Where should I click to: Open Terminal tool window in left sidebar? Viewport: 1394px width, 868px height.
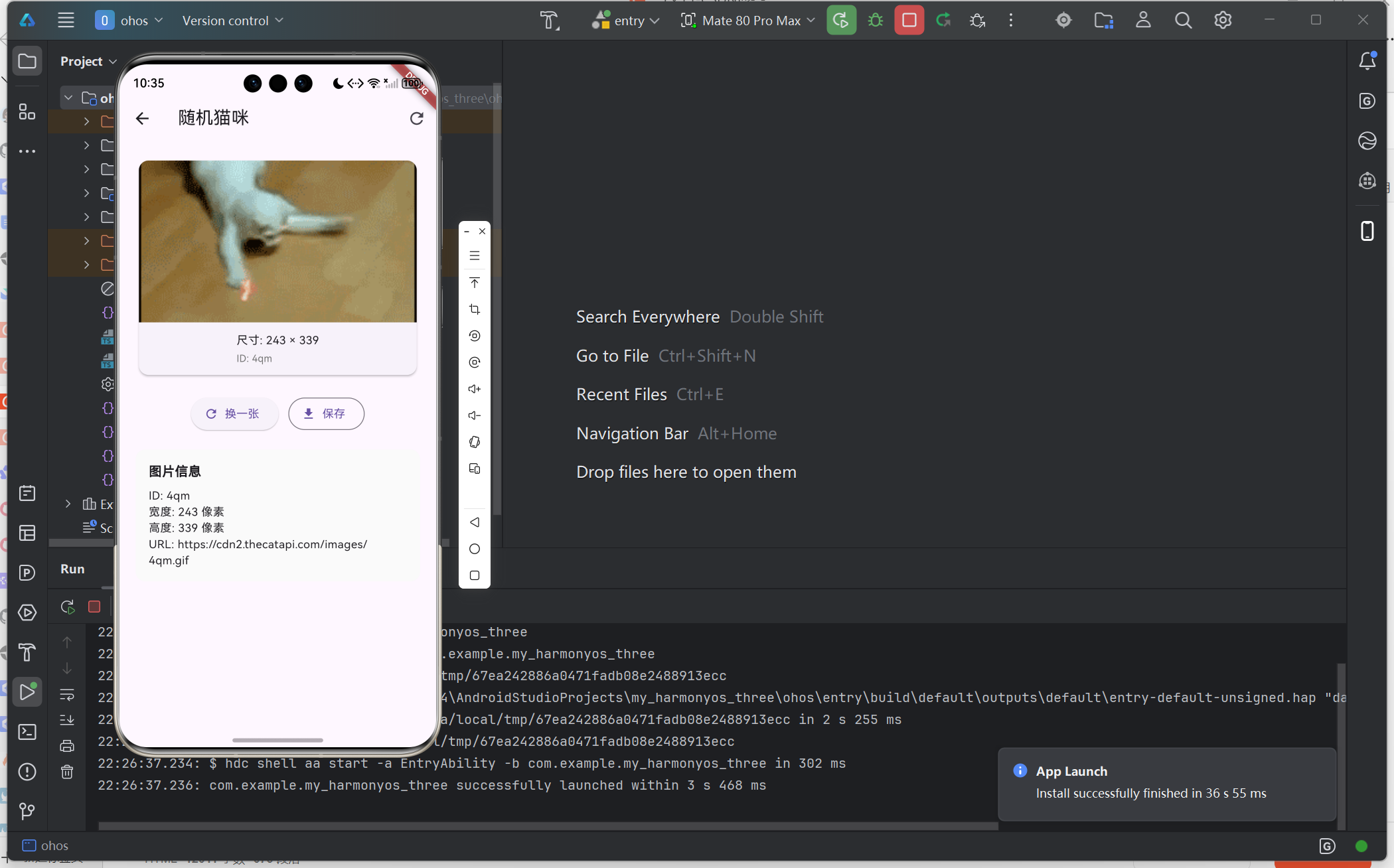coord(27,732)
